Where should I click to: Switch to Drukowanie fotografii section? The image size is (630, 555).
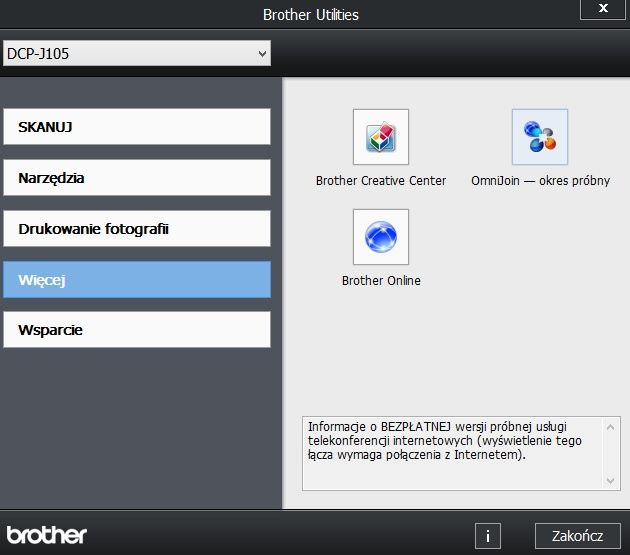point(137,229)
